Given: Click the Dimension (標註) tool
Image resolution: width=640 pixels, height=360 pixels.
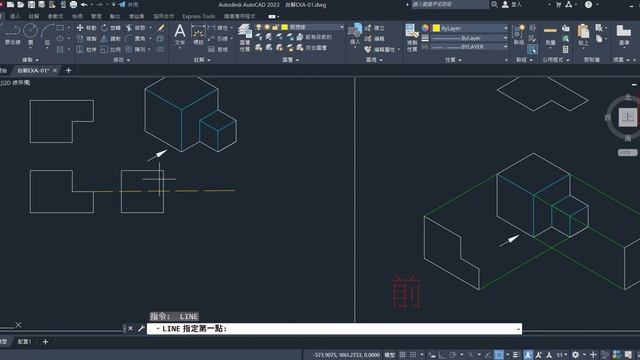Looking at the screenshot, I should click(198, 35).
